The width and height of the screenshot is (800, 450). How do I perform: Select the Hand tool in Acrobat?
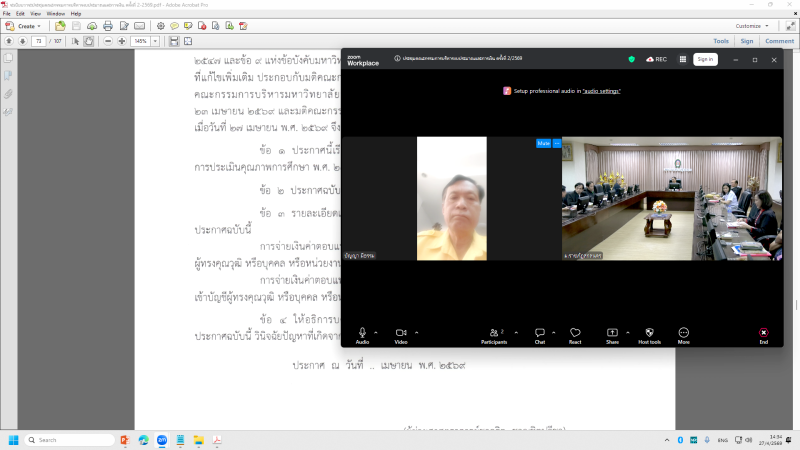pos(89,41)
